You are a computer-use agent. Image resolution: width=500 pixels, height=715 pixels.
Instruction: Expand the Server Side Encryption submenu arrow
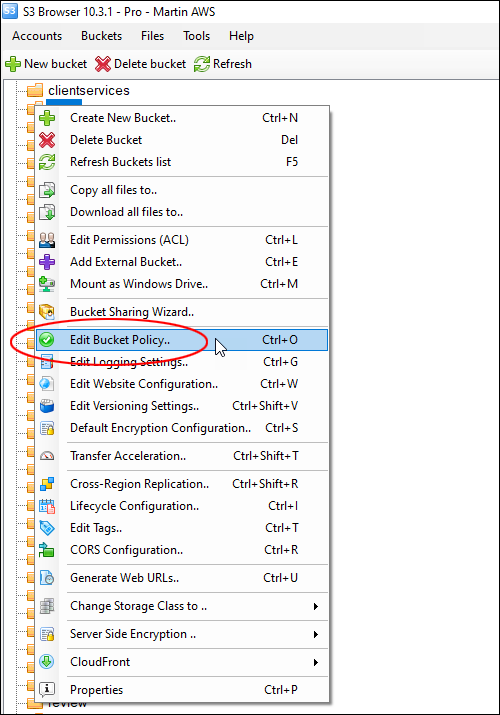pos(315,634)
